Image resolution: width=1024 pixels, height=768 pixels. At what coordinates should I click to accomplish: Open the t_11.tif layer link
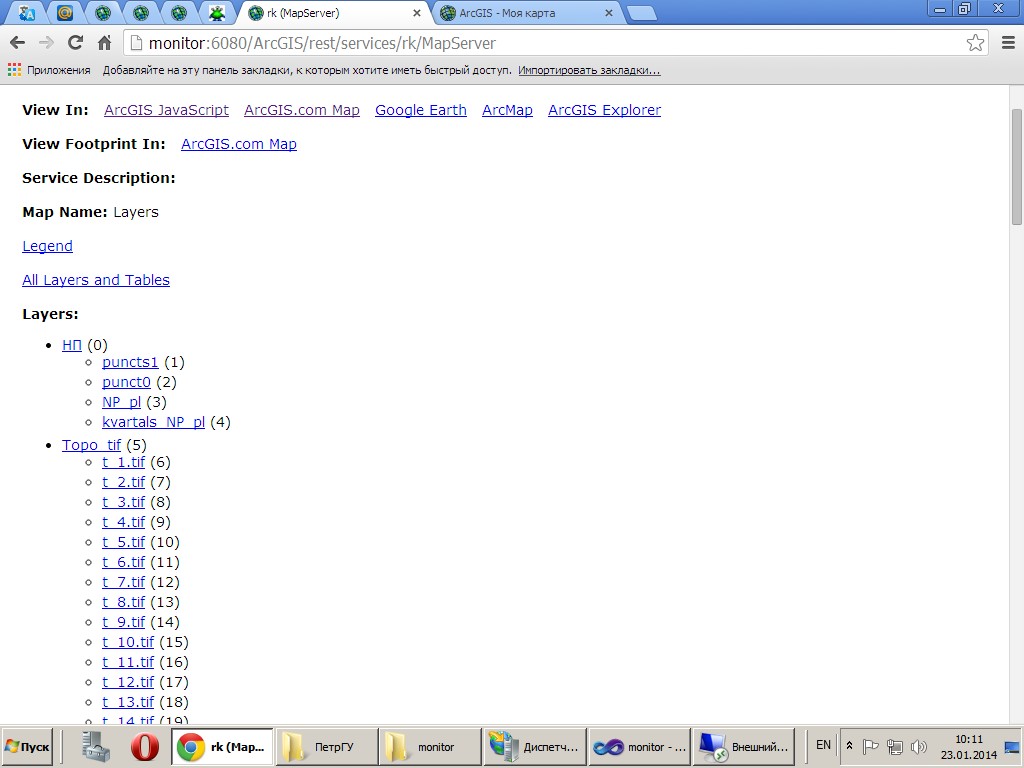(x=128, y=662)
